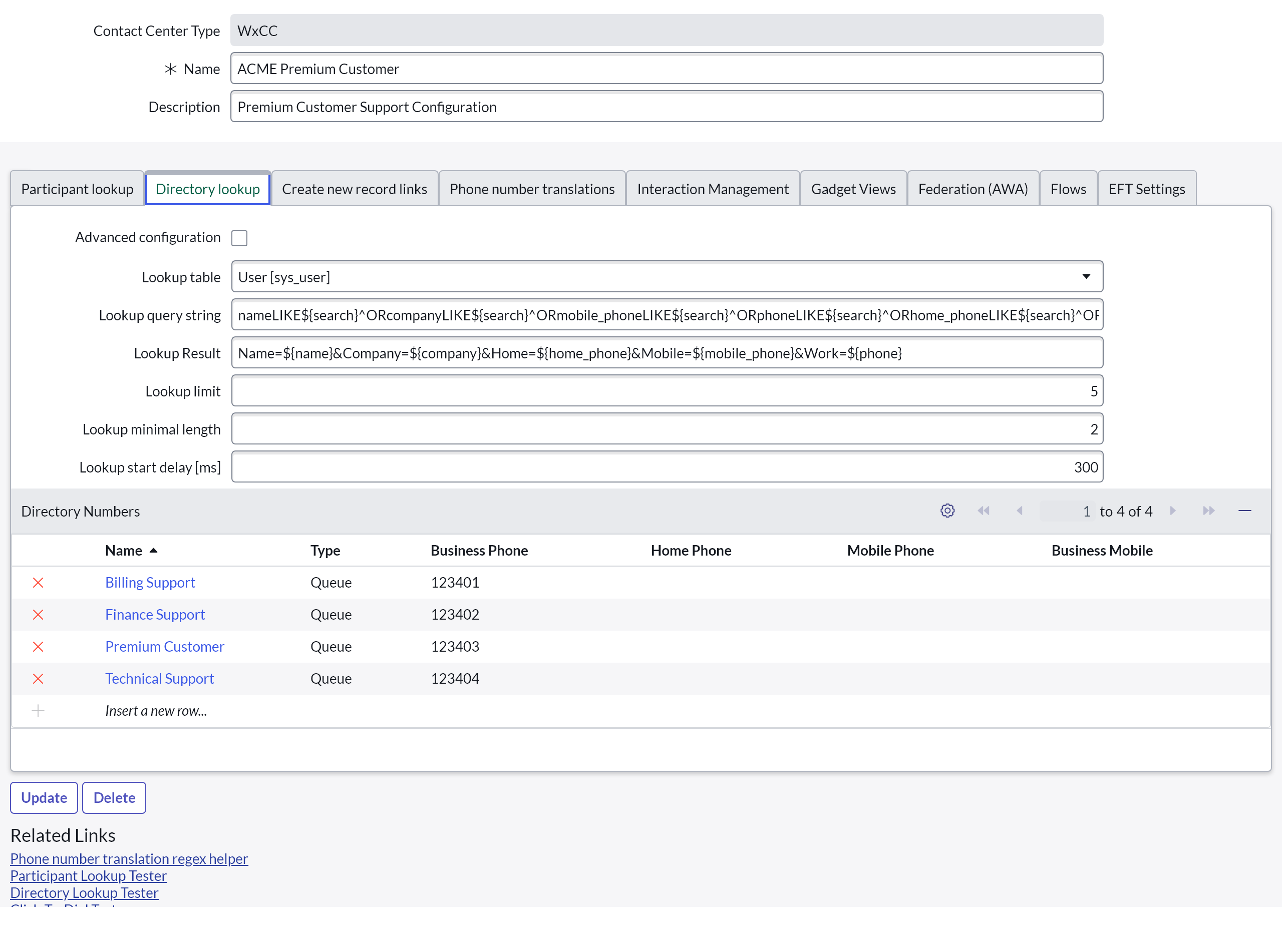Delete the Finance Support row
Viewport: 1282px width, 952px height.
[38, 615]
